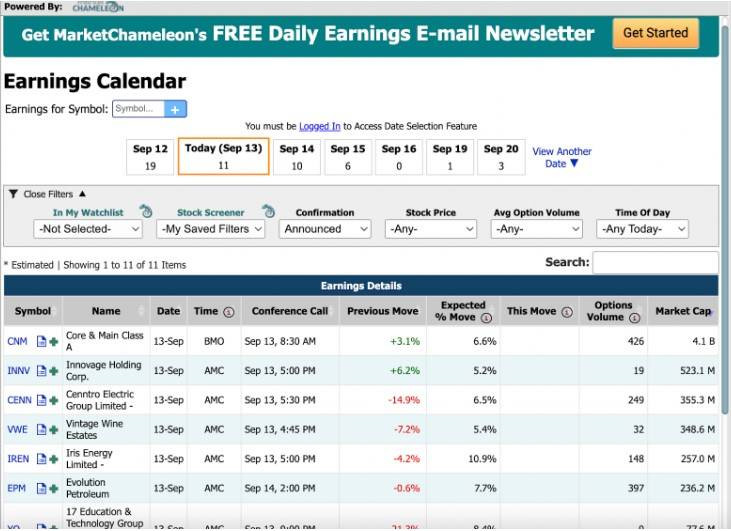Select Sep 16 date tab

[399, 157]
